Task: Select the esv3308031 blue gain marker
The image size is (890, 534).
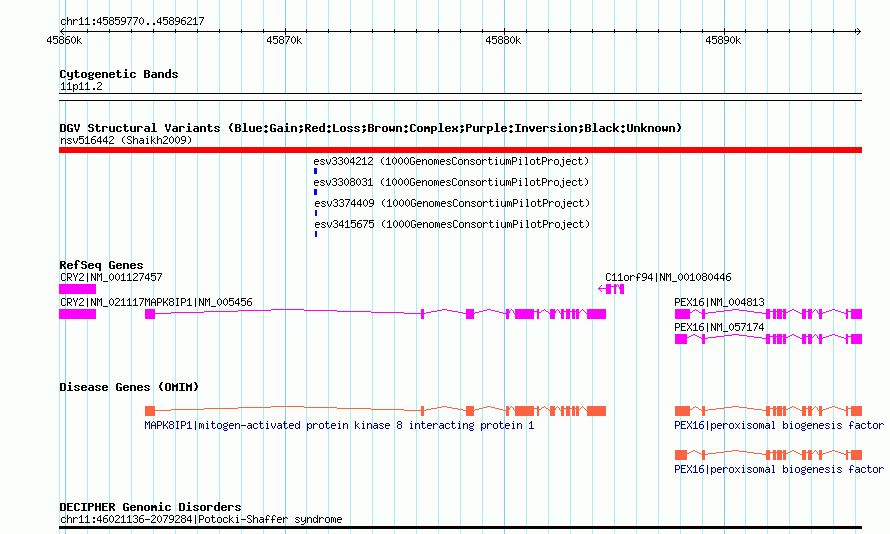Action: pos(316,192)
